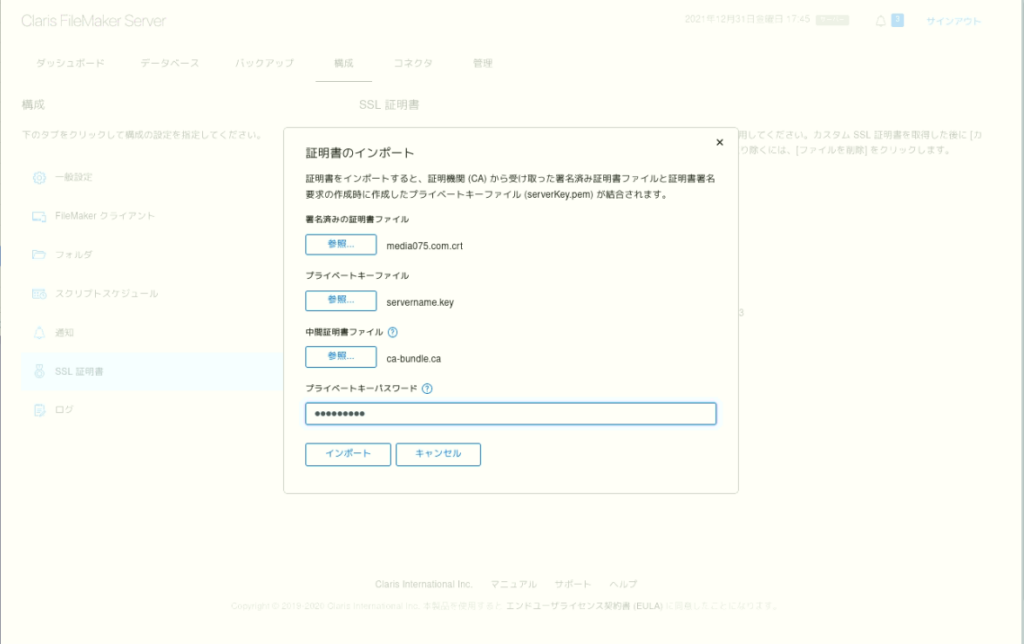1024x644 pixels.
Task: Open FileMaker クライアント settings
Action: (x=104, y=216)
